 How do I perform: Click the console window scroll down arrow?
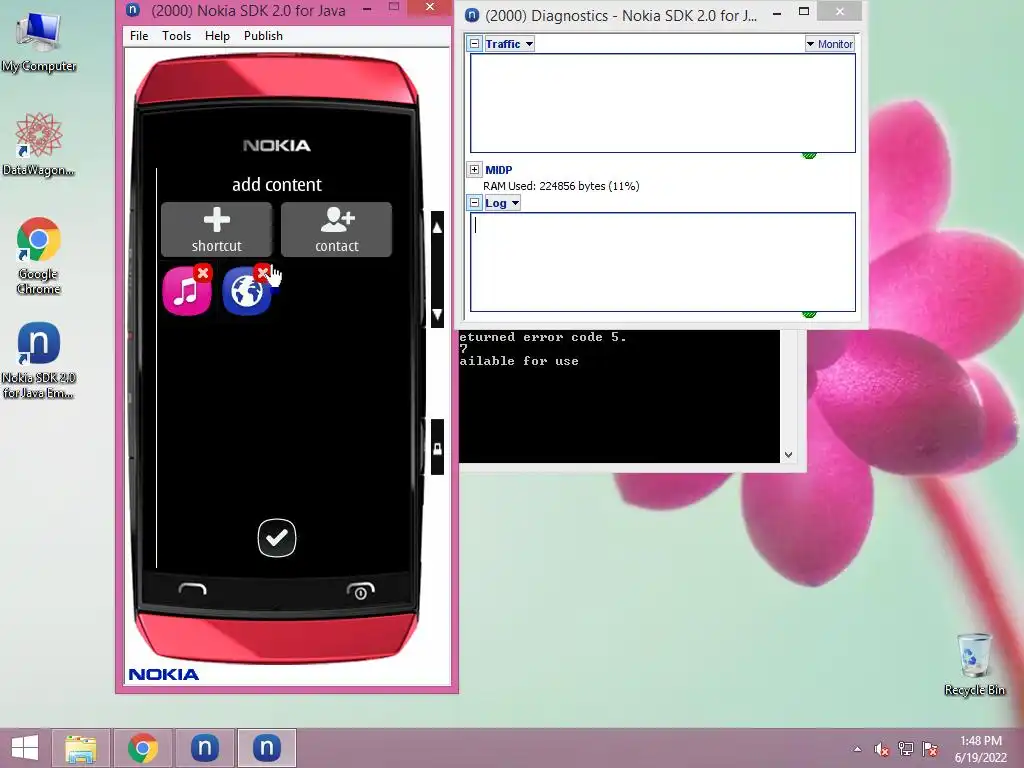(788, 455)
